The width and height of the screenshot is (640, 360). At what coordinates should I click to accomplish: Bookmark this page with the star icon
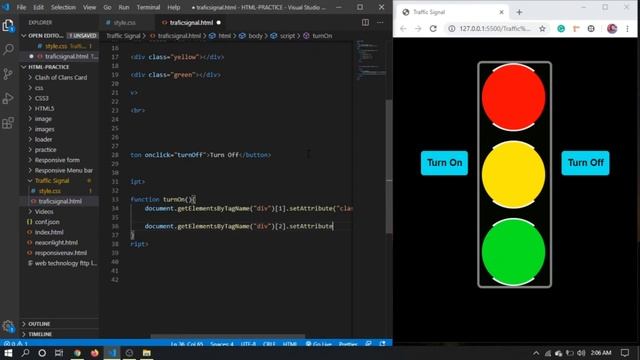[x=542, y=29]
